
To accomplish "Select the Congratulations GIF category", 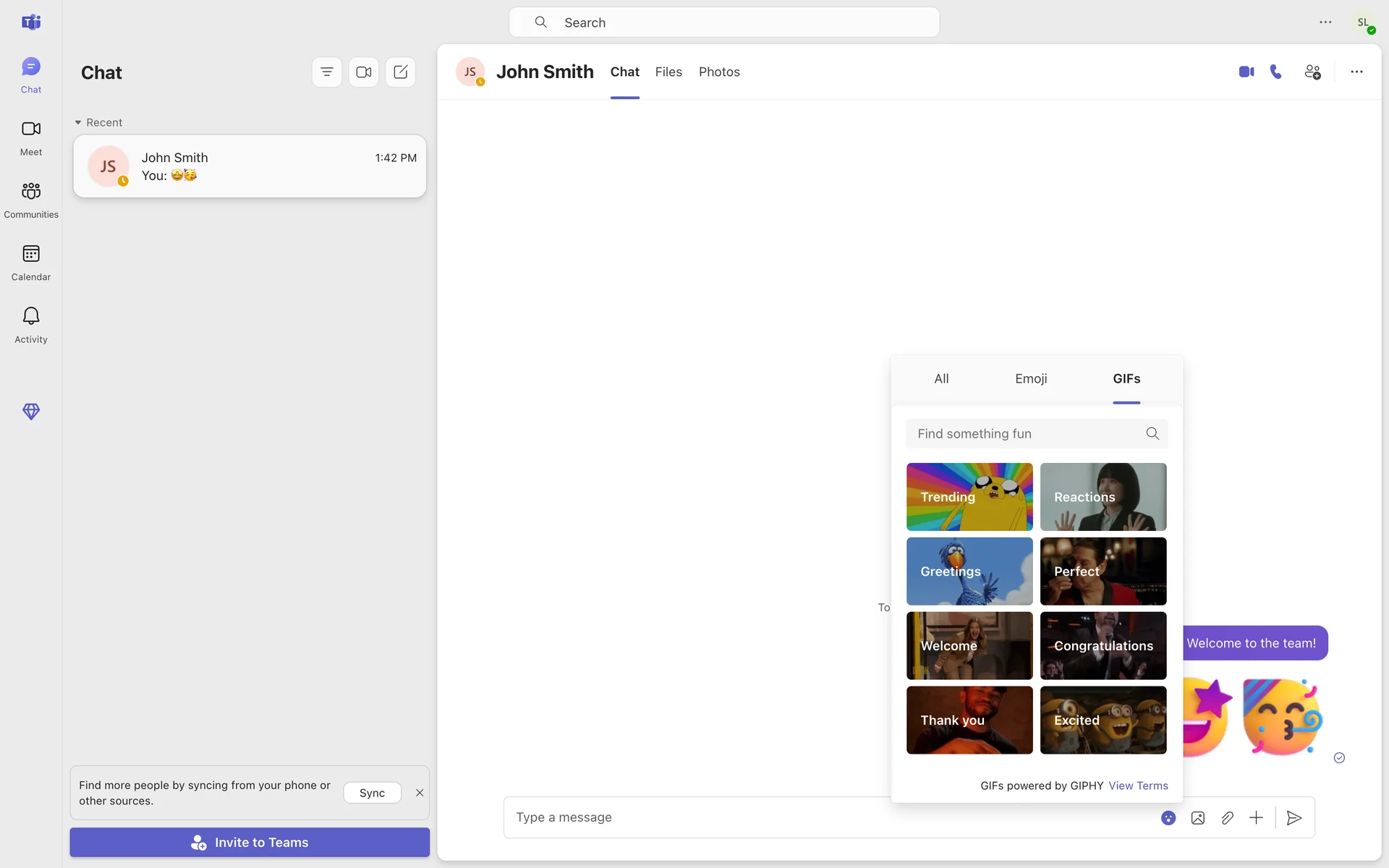I will (x=1103, y=645).
